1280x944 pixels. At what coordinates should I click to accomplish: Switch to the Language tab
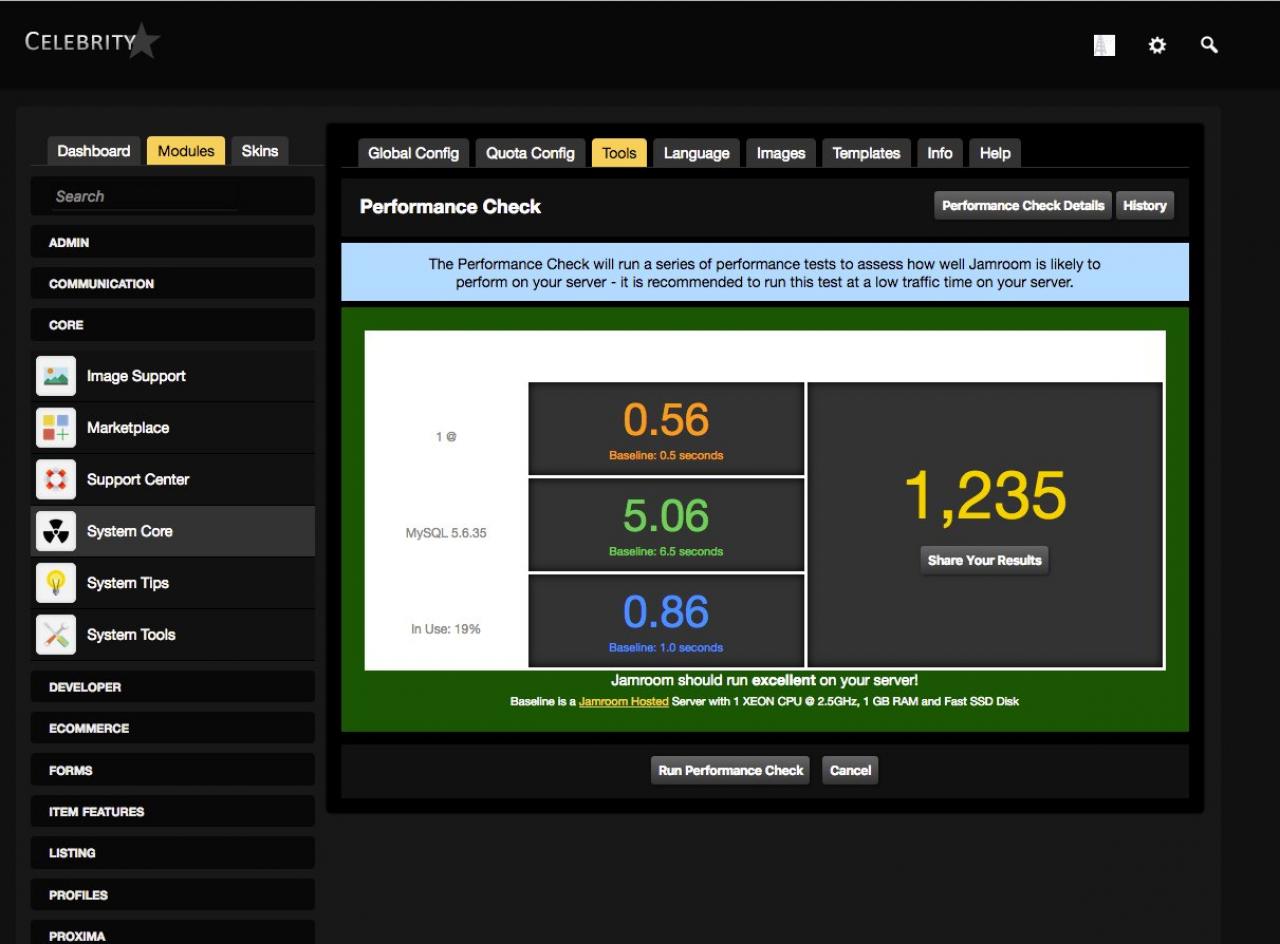(x=696, y=153)
